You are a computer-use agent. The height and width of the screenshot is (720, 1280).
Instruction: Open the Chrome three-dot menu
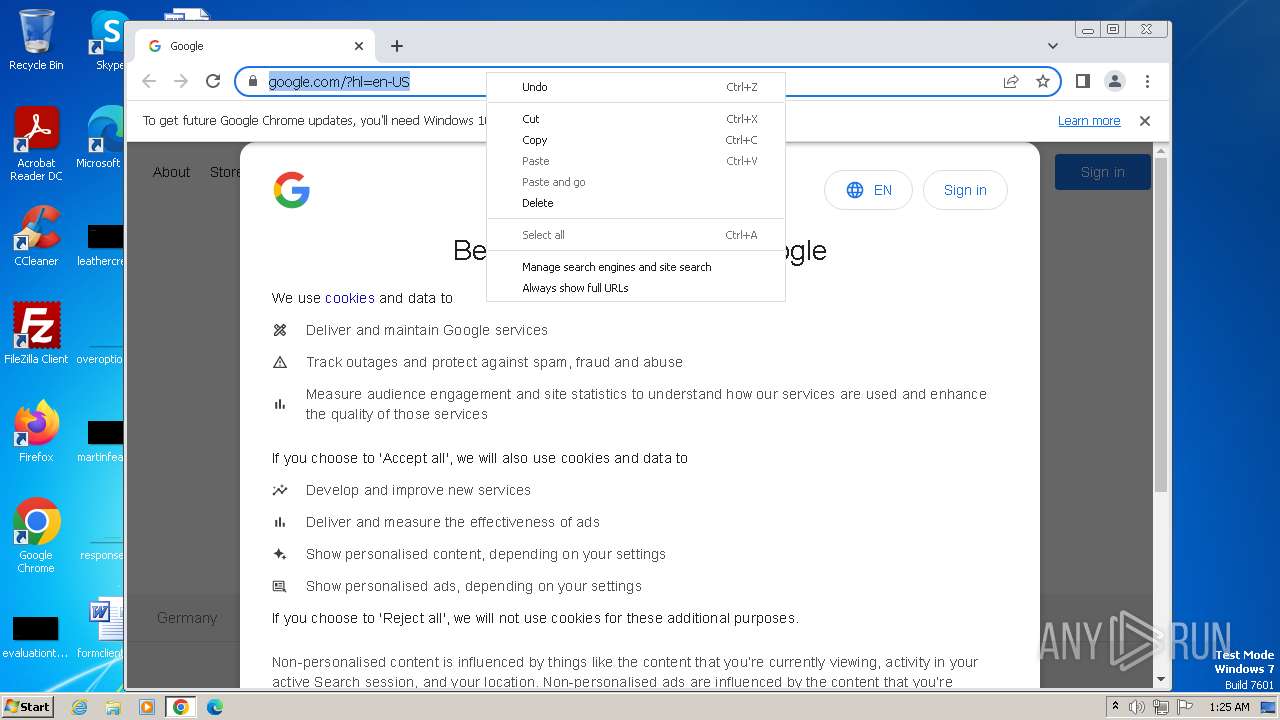[1147, 81]
